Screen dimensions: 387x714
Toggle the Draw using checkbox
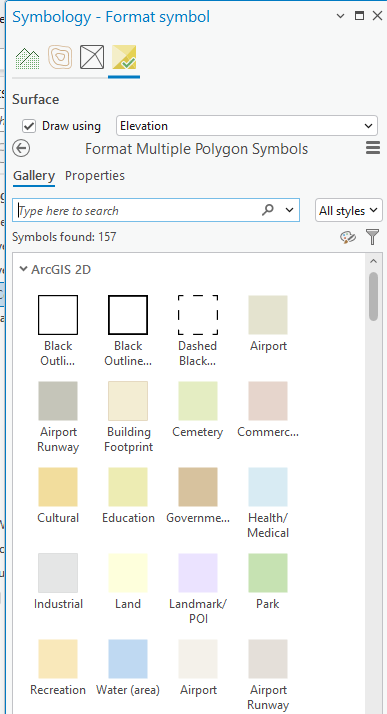(29, 126)
